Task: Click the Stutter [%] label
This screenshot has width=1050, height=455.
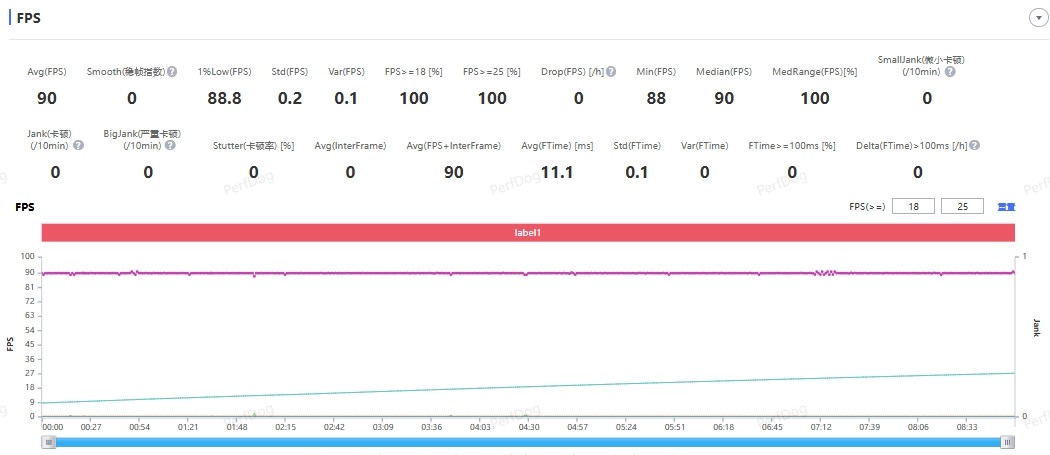Action: pyautogui.click(x=254, y=146)
